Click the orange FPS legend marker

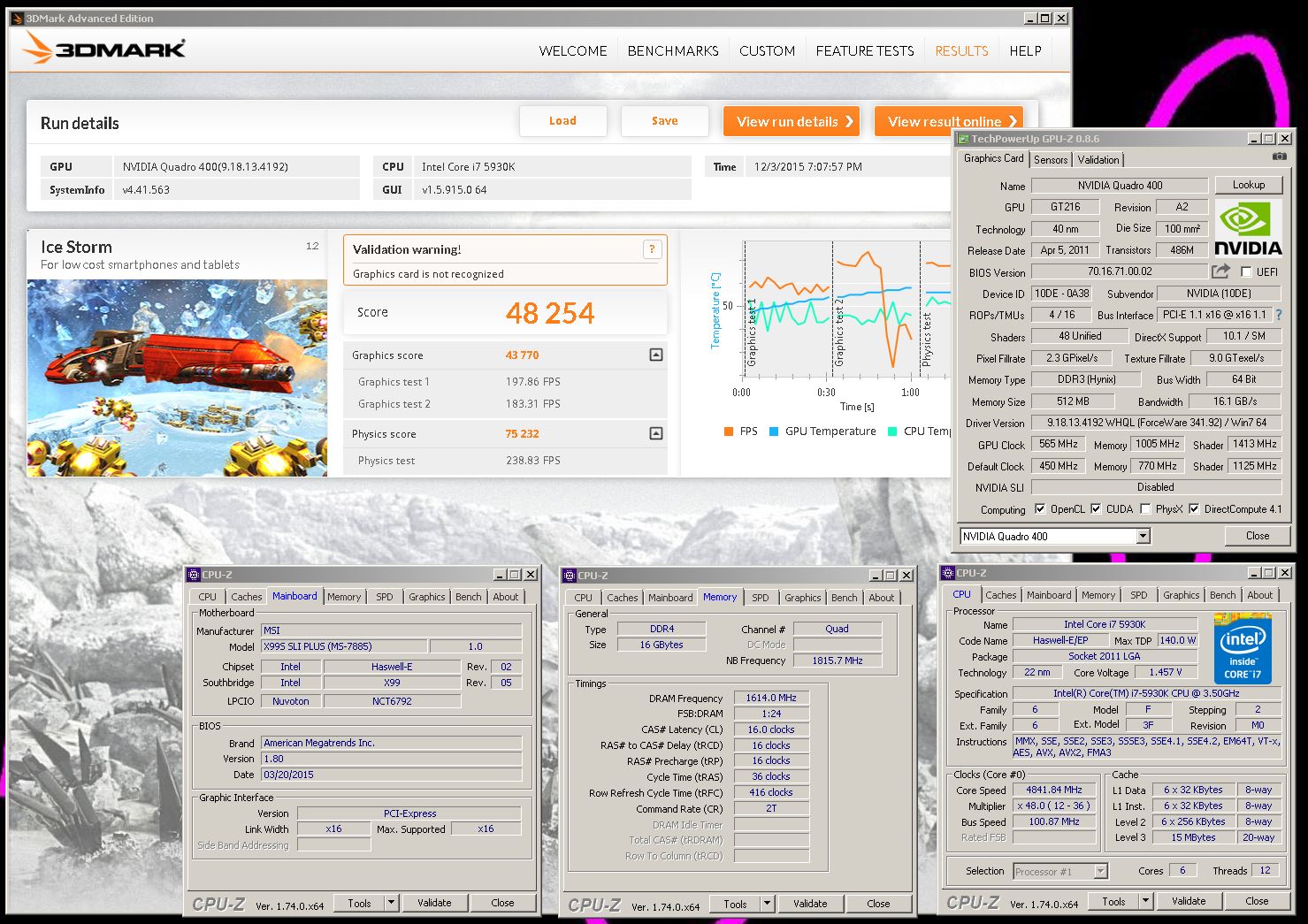(729, 431)
